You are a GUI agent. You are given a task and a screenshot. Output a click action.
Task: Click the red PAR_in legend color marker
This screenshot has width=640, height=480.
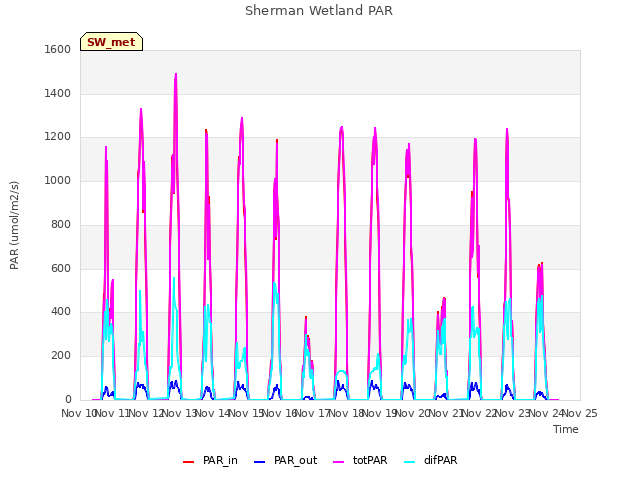[188, 462]
